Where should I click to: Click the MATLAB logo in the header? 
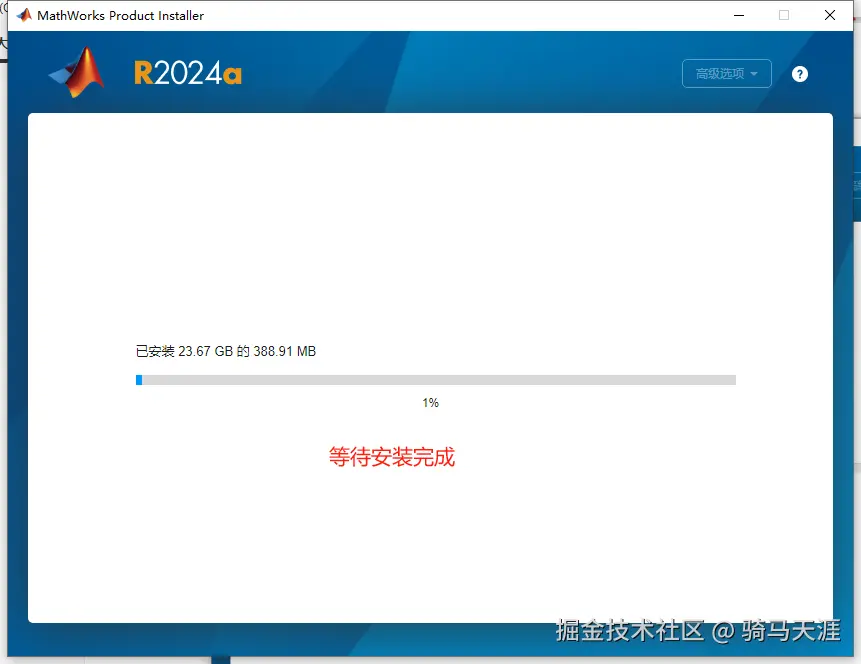[x=76, y=72]
